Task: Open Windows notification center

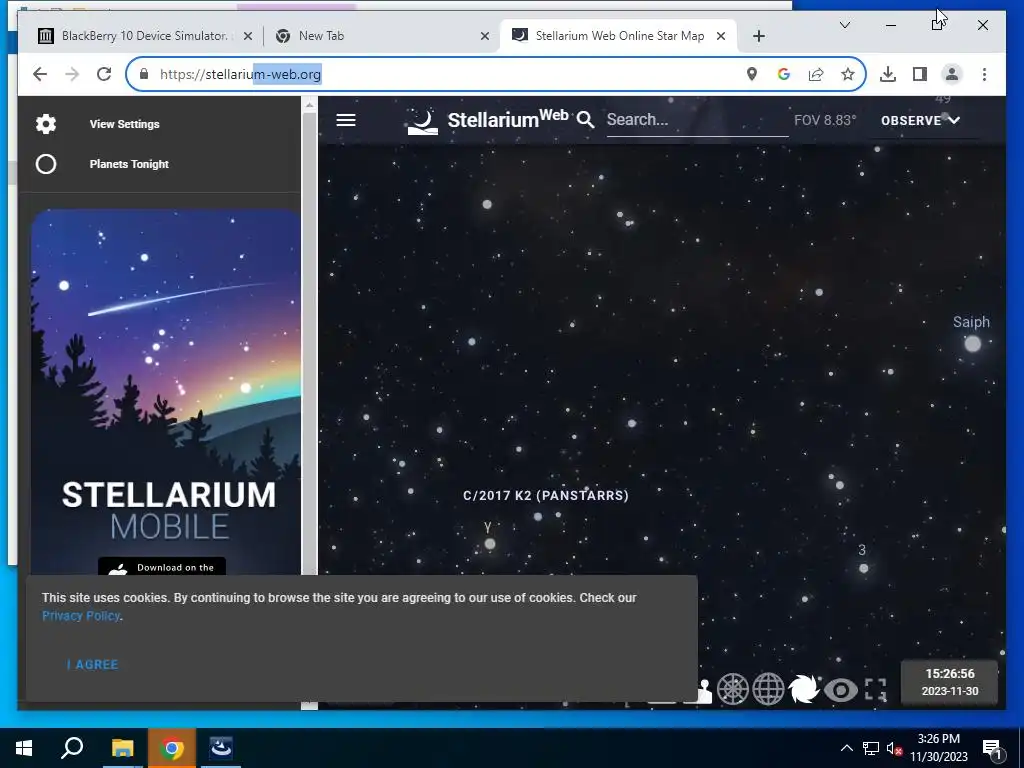Action: click(991, 748)
